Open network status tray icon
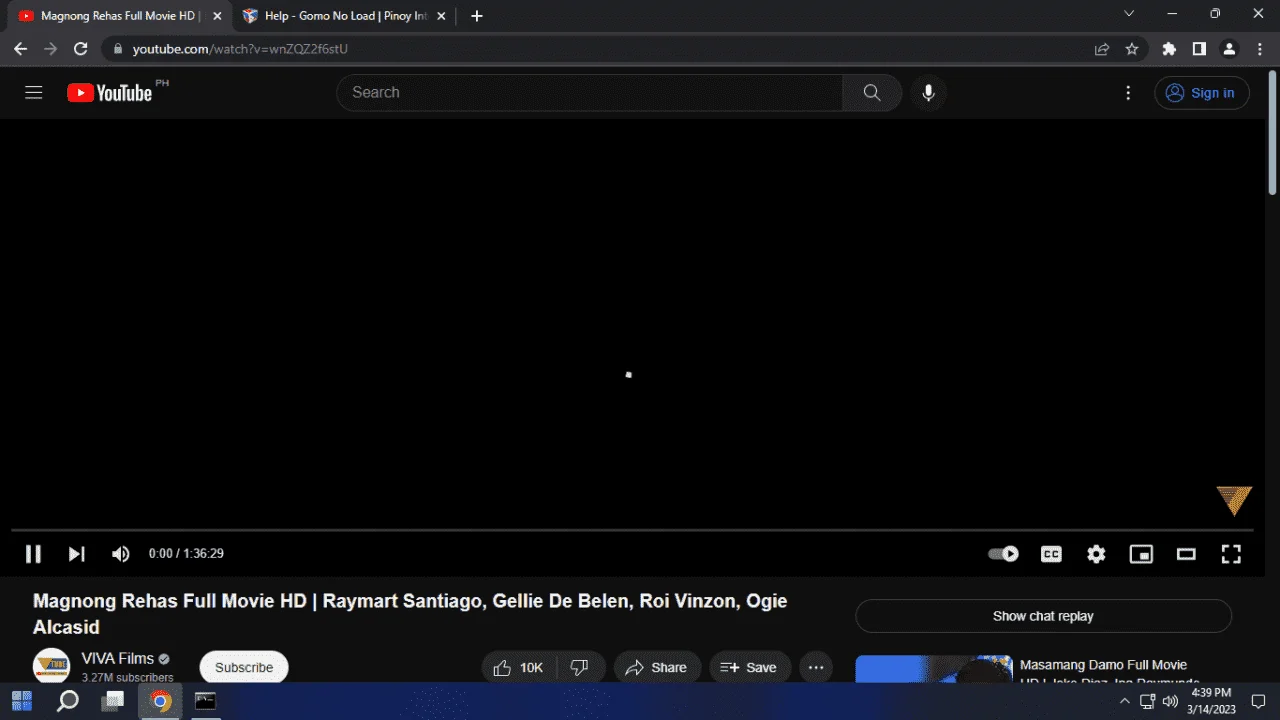This screenshot has height=720, width=1280. tap(1148, 701)
